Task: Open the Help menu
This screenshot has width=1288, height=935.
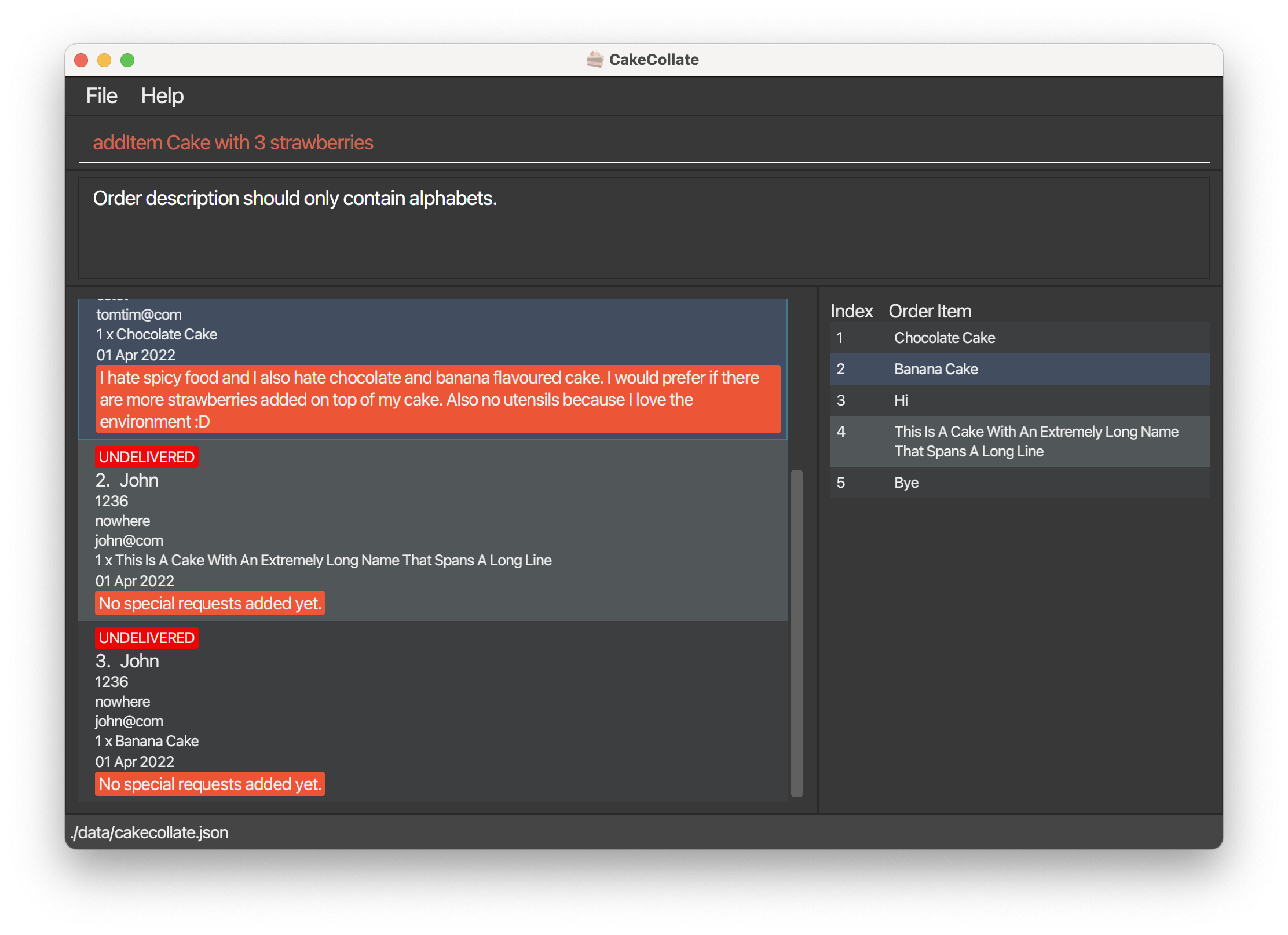Action: click(x=162, y=96)
